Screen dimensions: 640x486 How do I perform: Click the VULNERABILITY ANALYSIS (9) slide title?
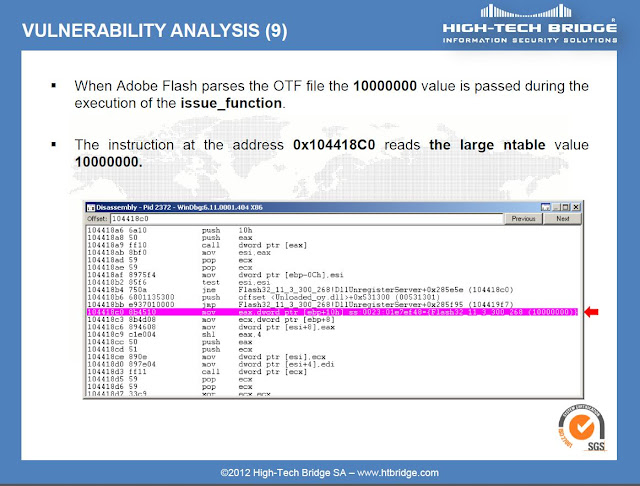tap(155, 31)
